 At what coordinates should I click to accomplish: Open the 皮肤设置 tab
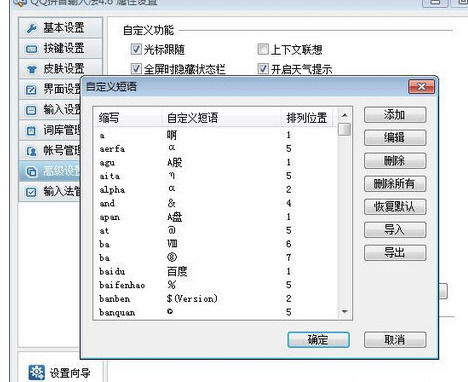(60, 69)
